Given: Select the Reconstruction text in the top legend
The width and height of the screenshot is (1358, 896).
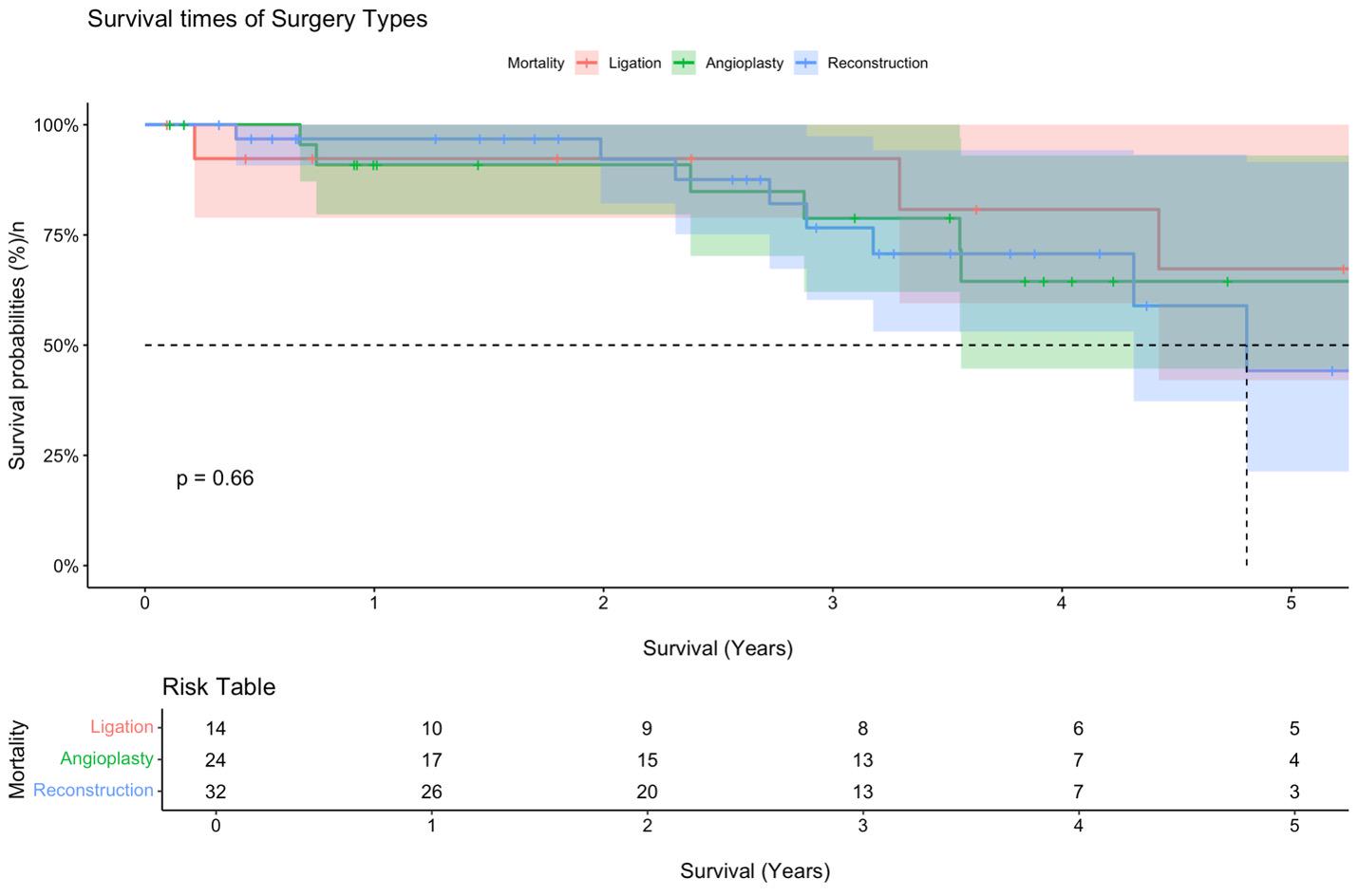Looking at the screenshot, I should (x=877, y=64).
